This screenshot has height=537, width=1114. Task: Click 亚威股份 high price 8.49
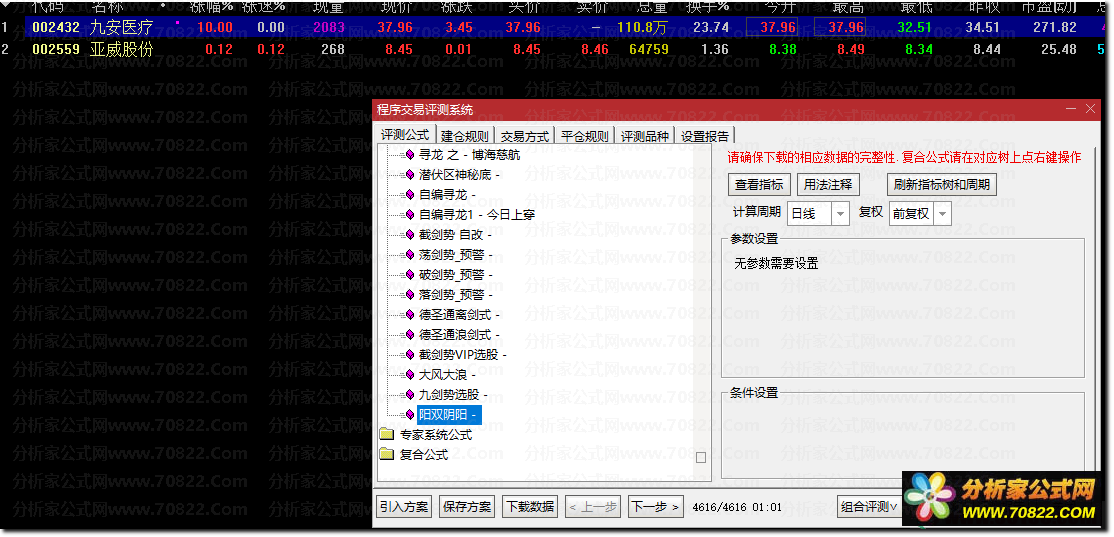click(x=850, y=49)
